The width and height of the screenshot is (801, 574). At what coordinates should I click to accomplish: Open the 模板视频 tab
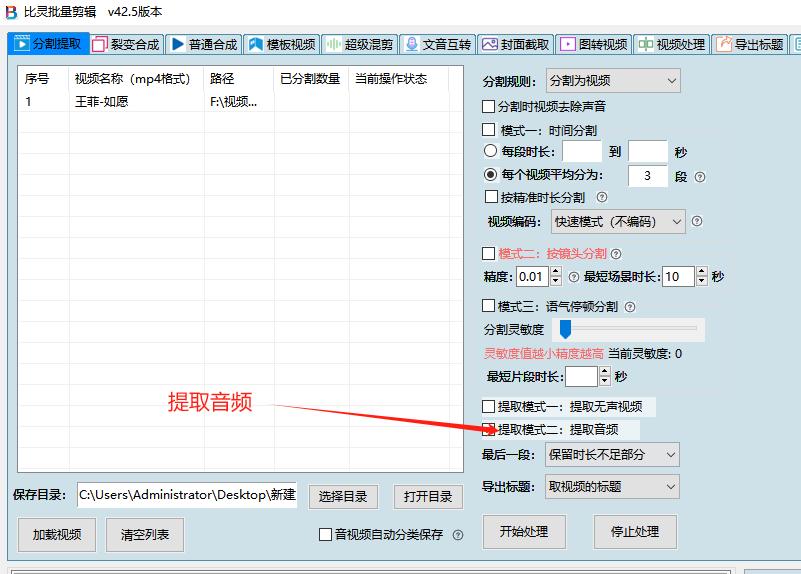[282, 44]
